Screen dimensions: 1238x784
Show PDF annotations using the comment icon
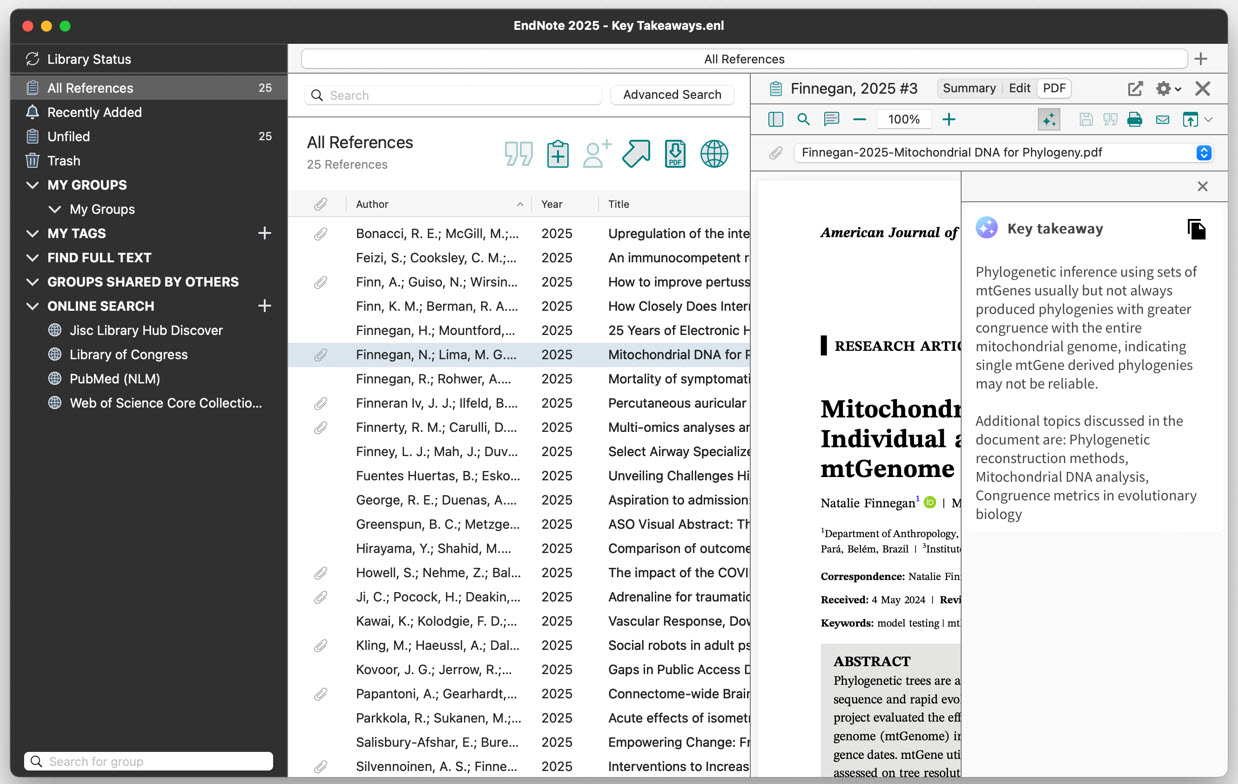point(831,119)
